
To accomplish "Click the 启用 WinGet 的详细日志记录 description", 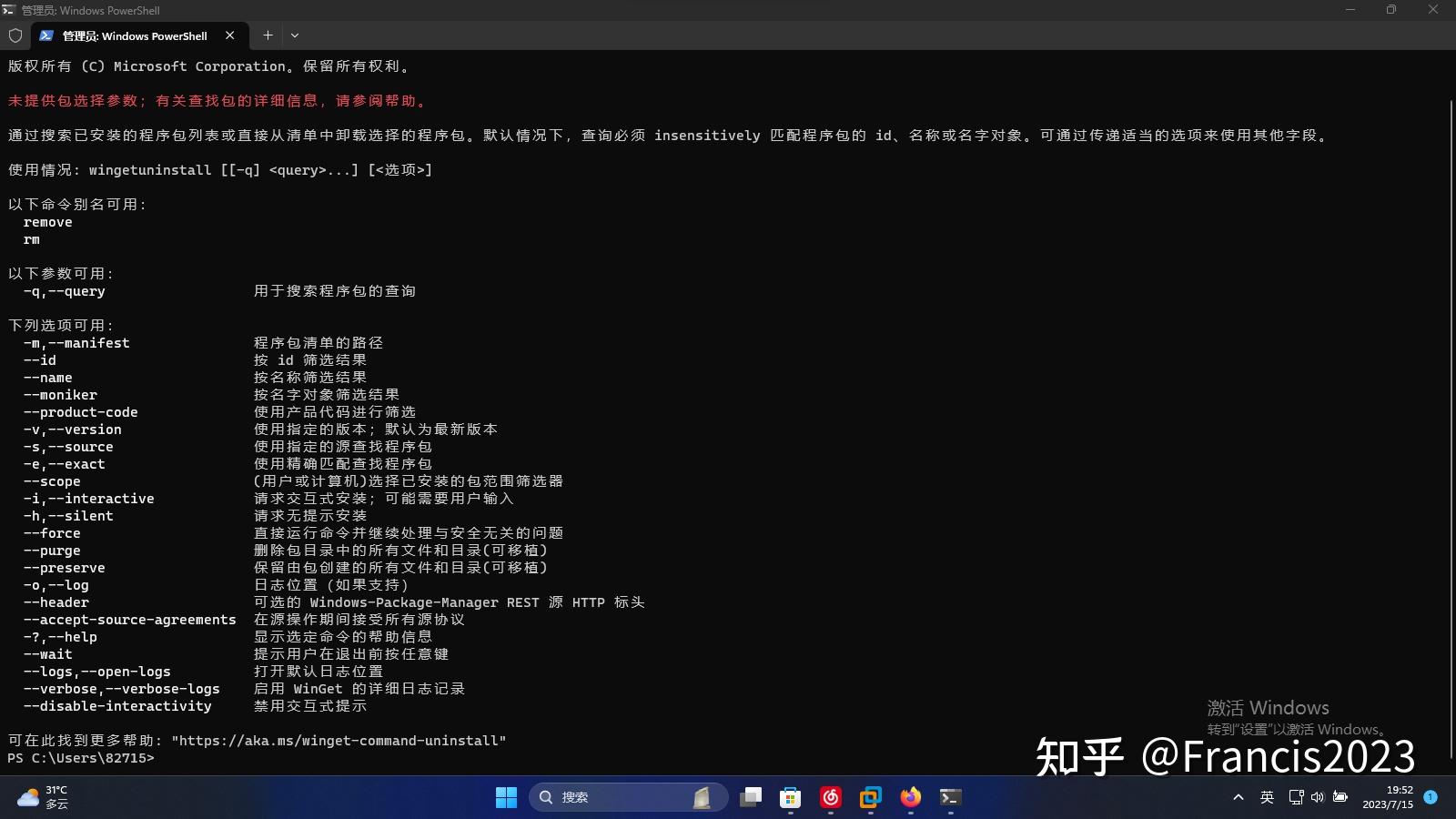I will tap(359, 689).
